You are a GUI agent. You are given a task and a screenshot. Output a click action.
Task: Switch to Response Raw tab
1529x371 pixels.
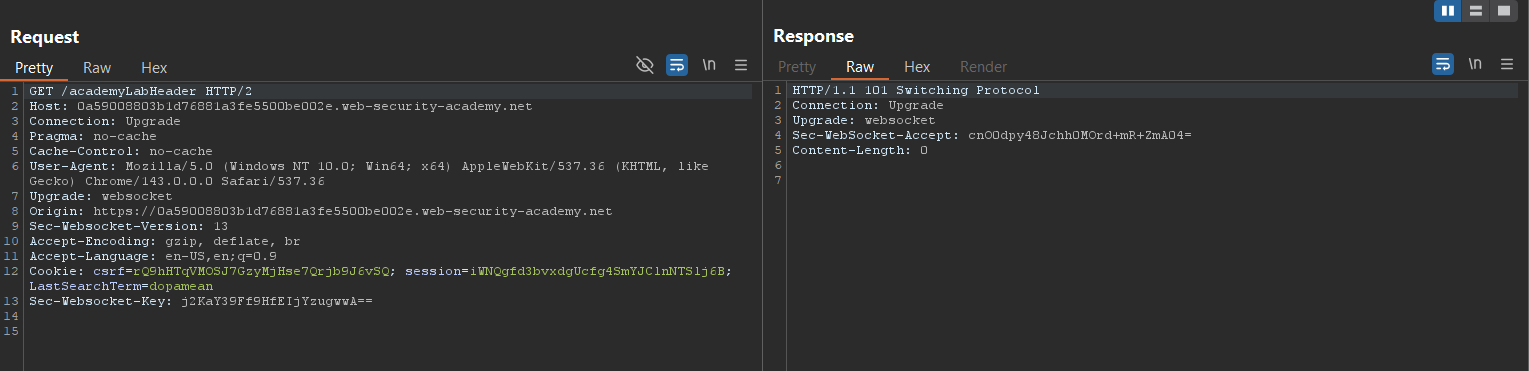[860, 67]
